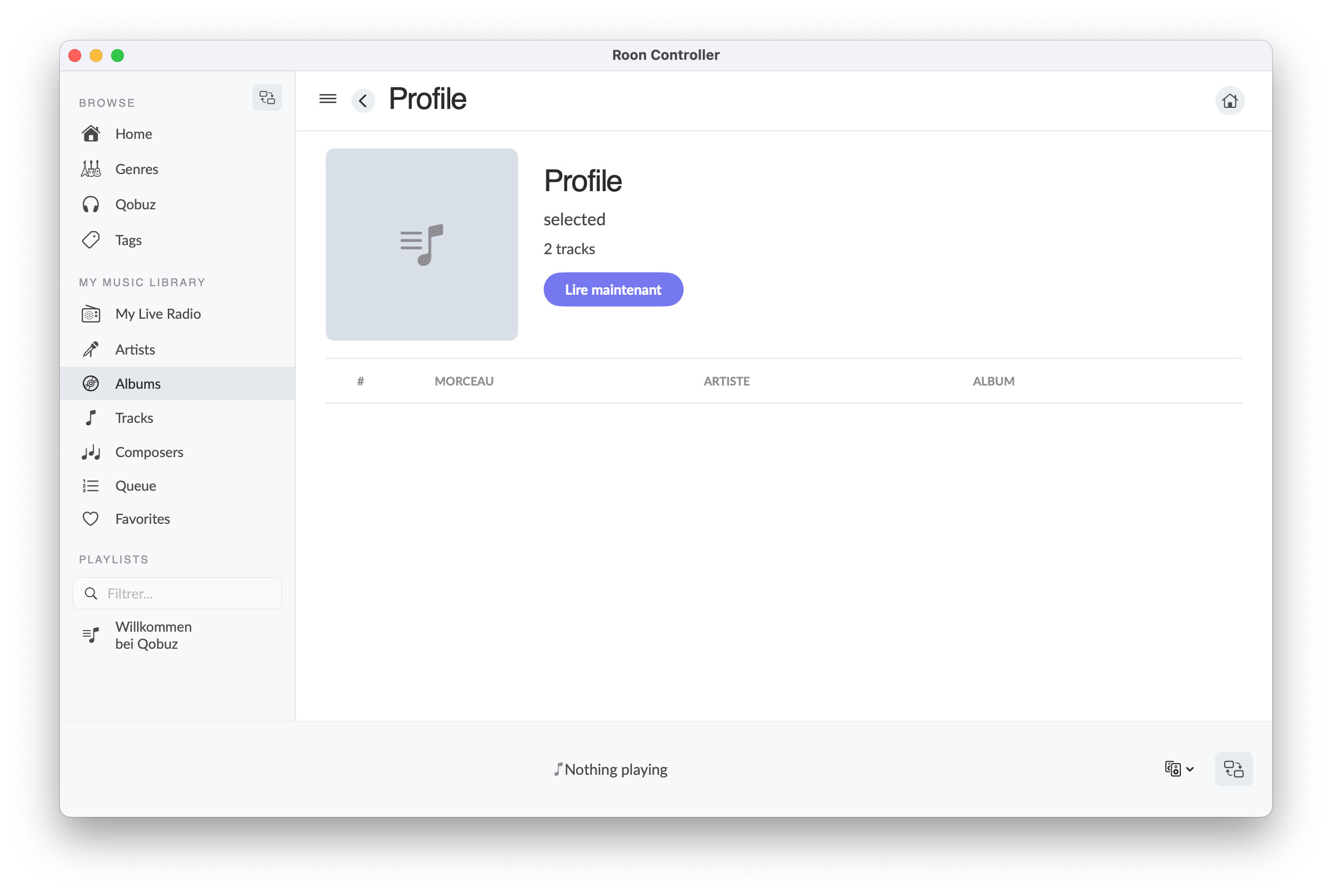Image resolution: width=1332 pixels, height=896 pixels.
Task: Go back using the chevron arrow
Action: [363, 101]
